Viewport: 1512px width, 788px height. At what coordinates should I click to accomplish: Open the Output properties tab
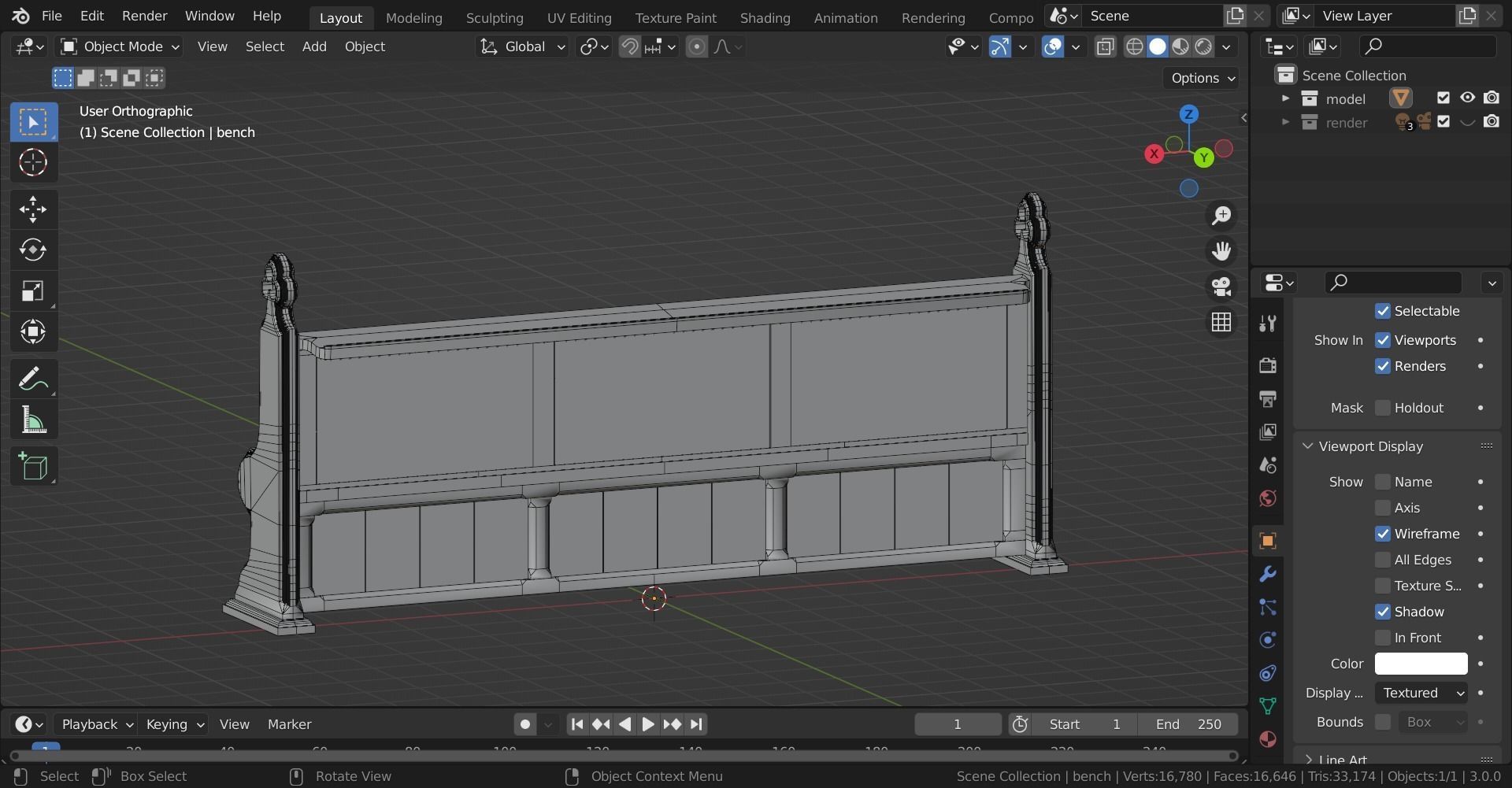point(1268,398)
